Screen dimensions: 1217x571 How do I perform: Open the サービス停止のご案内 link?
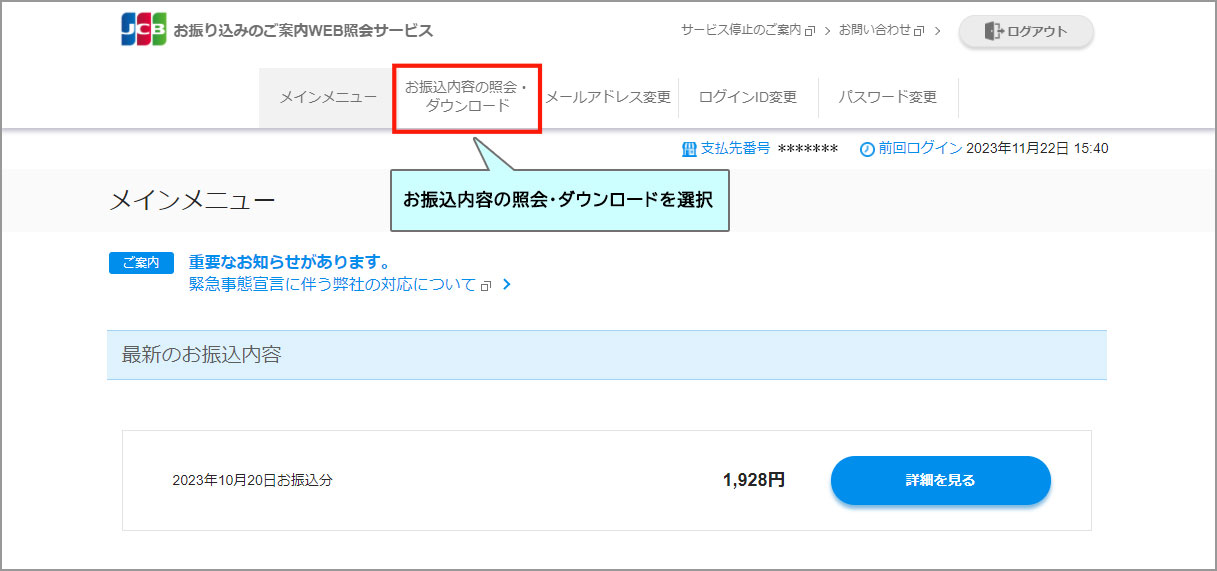pyautogui.click(x=741, y=30)
